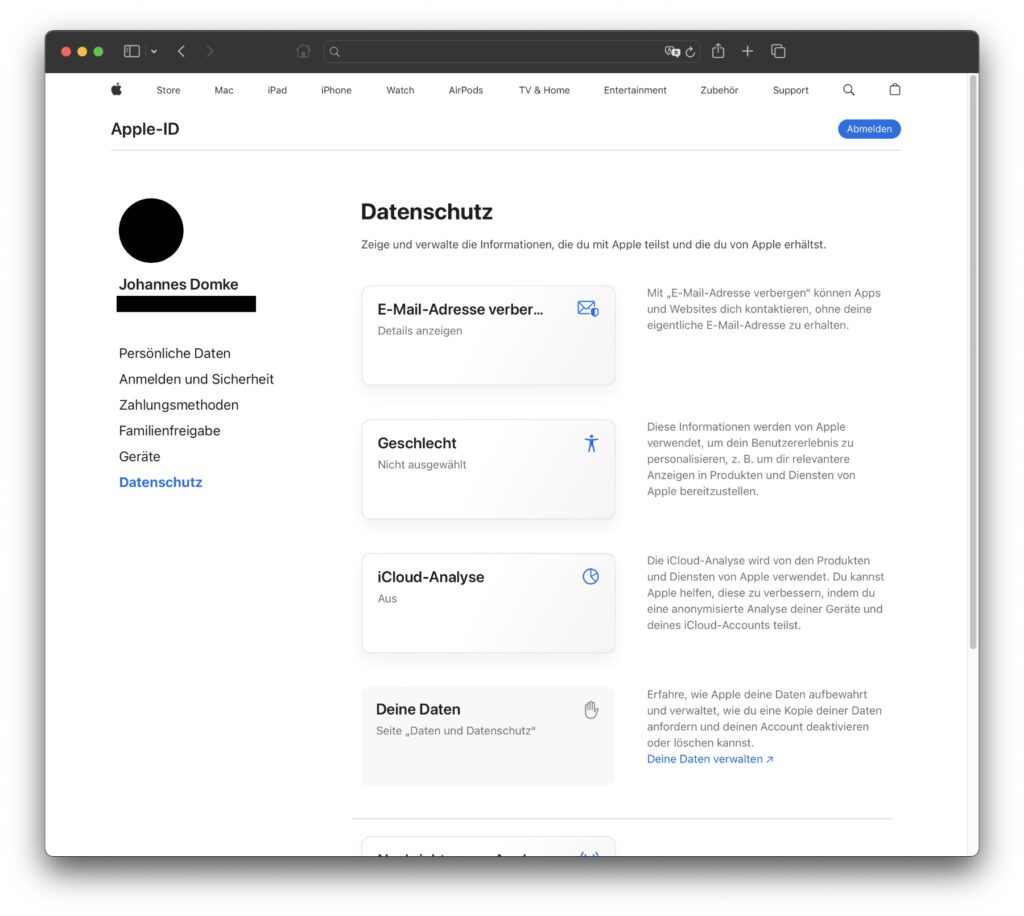The height and width of the screenshot is (916, 1024).
Task: Open the iPhone menu item
Action: (x=336, y=90)
